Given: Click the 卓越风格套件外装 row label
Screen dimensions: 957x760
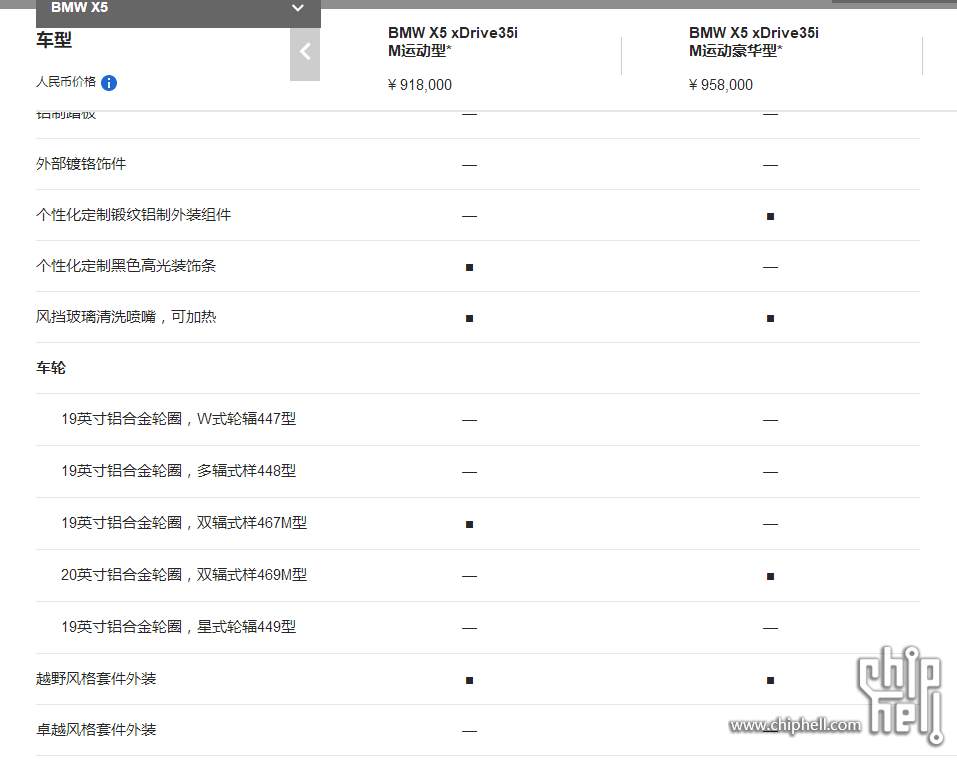Looking at the screenshot, I should coord(96,730).
